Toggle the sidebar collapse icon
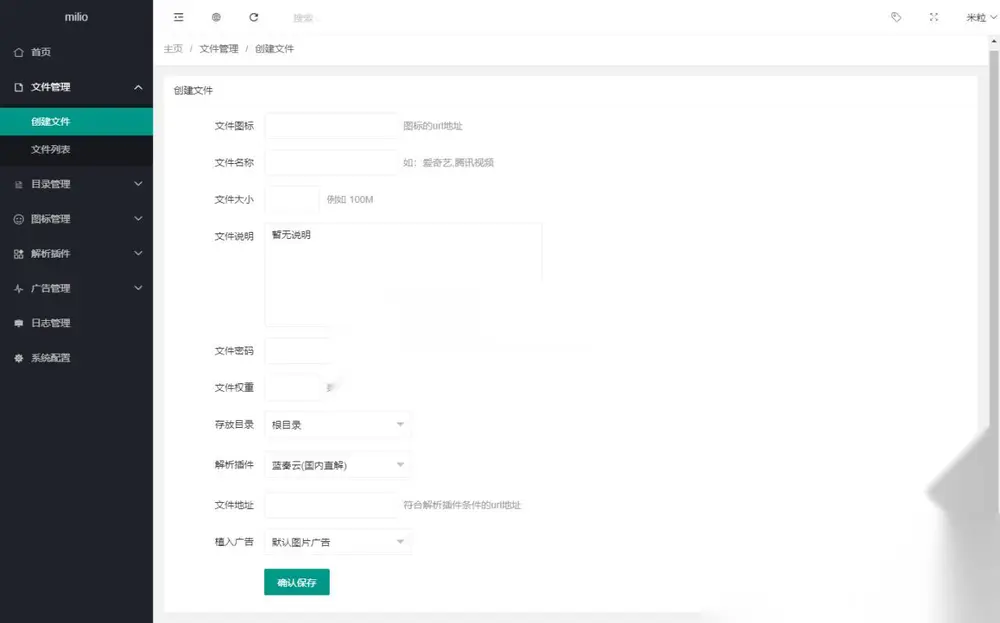The width and height of the screenshot is (1000, 623). tap(179, 17)
